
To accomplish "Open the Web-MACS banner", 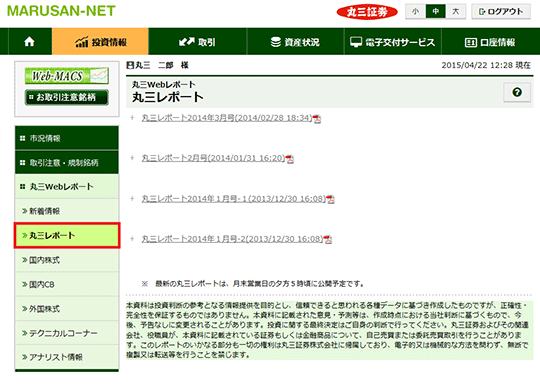I will click(67, 76).
